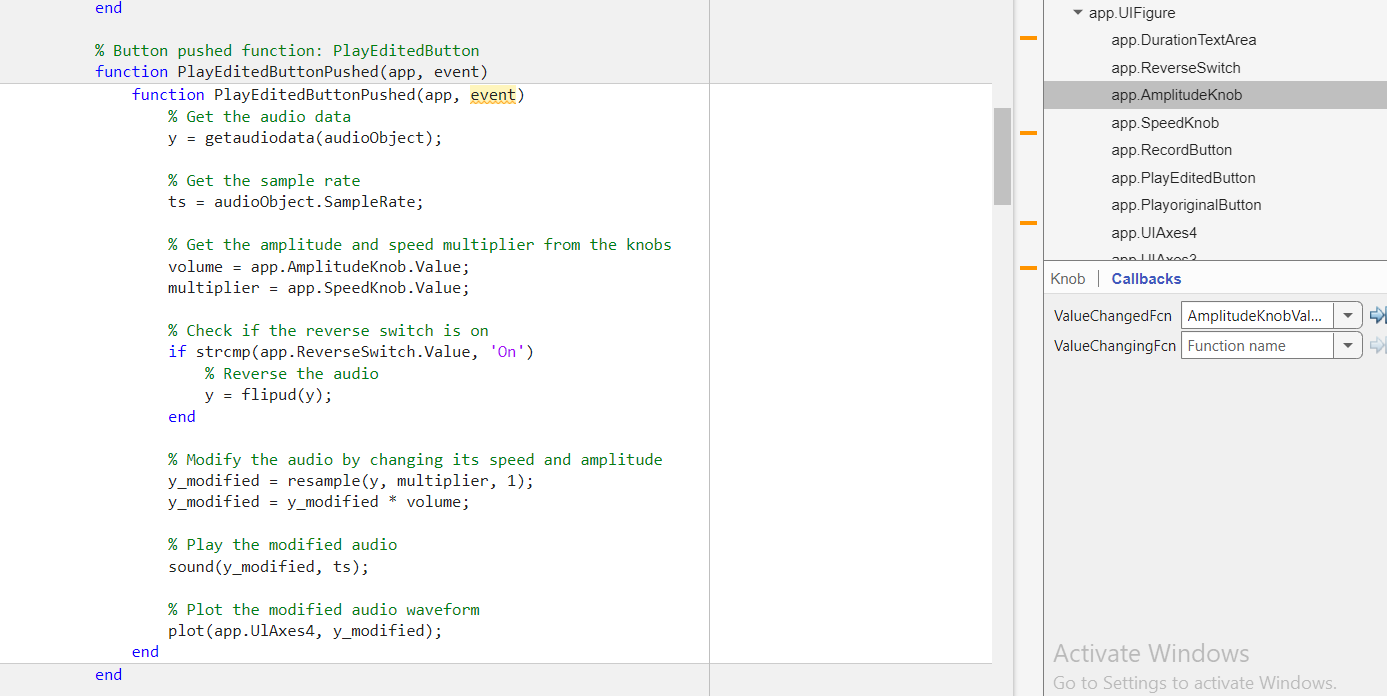Open the ValueChangingFcn function dropdown
The height and width of the screenshot is (696, 1387).
[1347, 345]
